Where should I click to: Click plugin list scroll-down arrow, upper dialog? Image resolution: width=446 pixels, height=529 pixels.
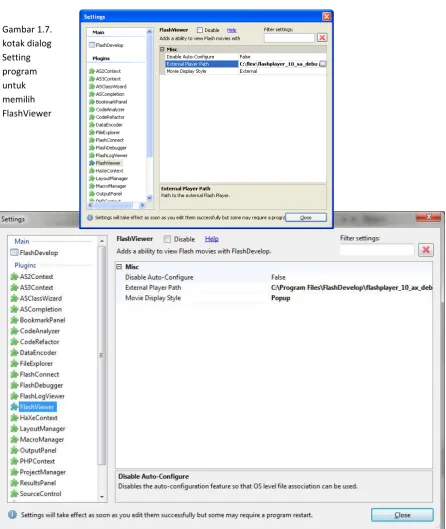(149, 198)
